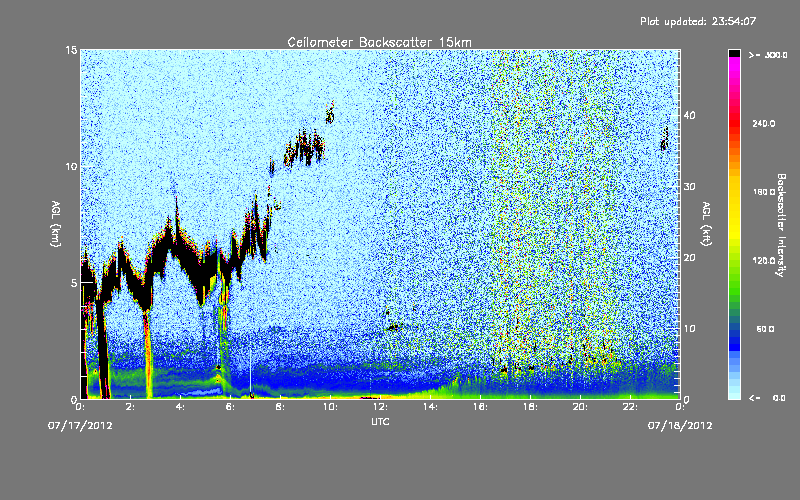Select the 14: hour tick label
The image size is (800, 500).
431,407
